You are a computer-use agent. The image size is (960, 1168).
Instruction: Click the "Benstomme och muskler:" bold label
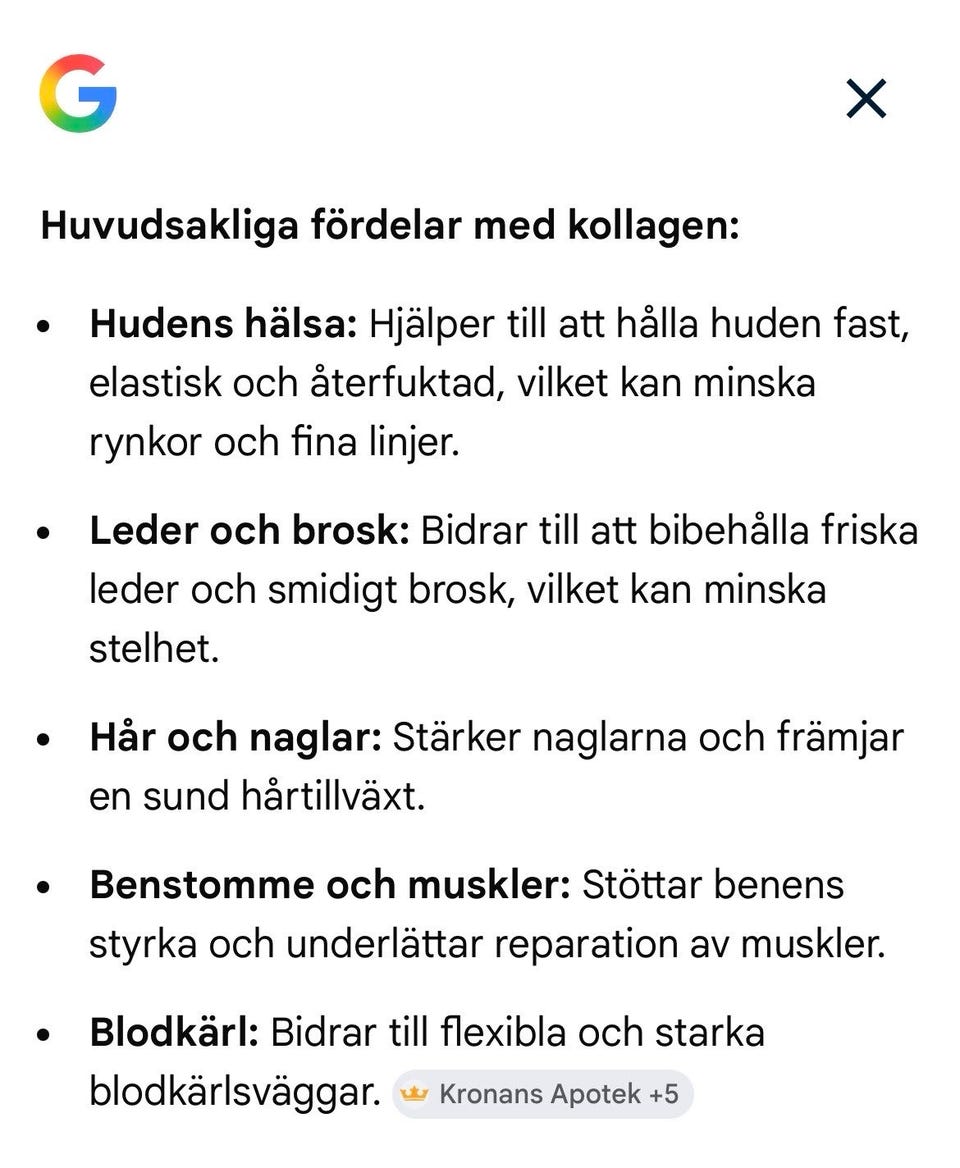(330, 885)
